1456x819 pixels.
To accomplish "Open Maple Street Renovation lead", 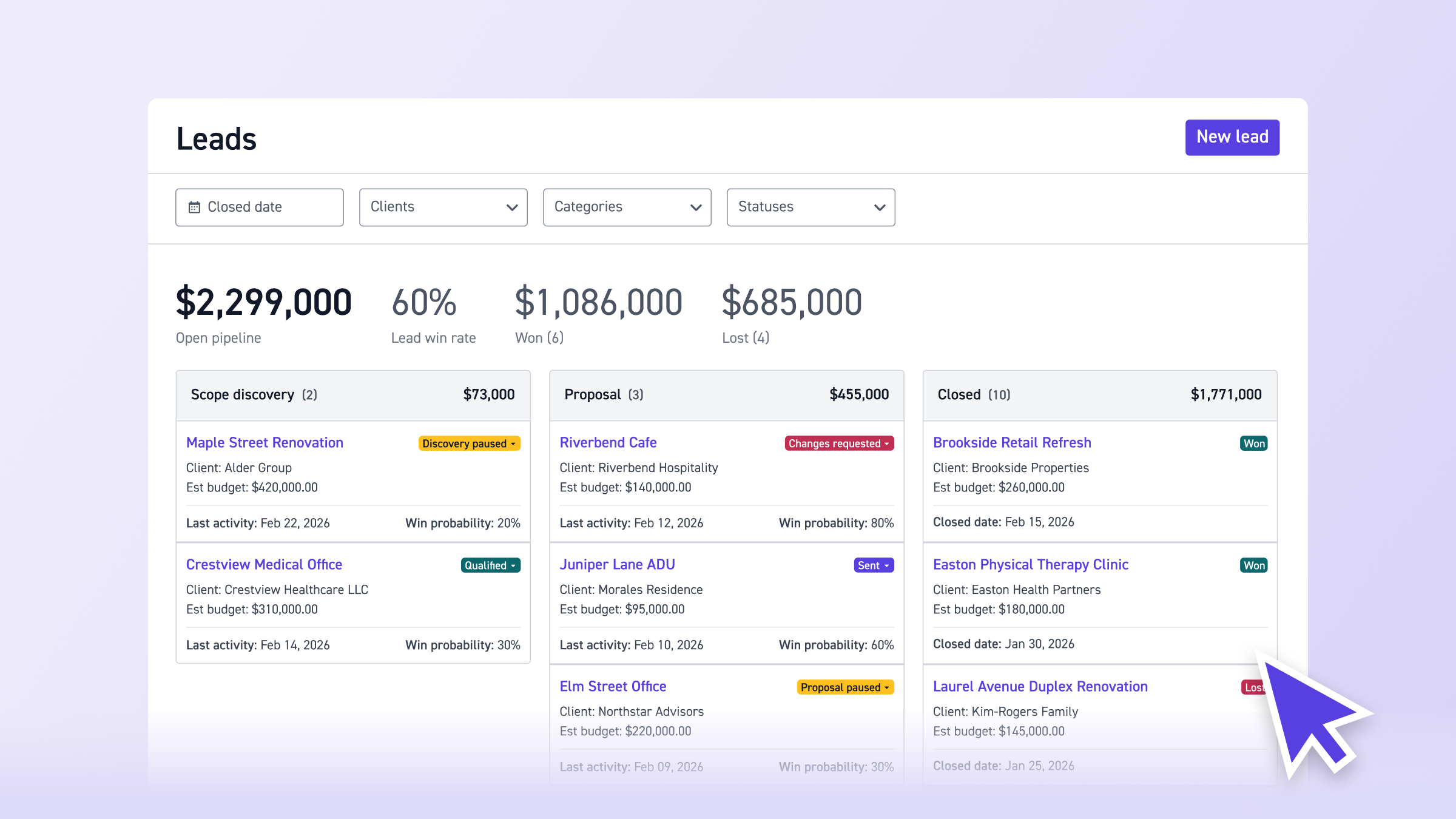I will click(x=264, y=442).
